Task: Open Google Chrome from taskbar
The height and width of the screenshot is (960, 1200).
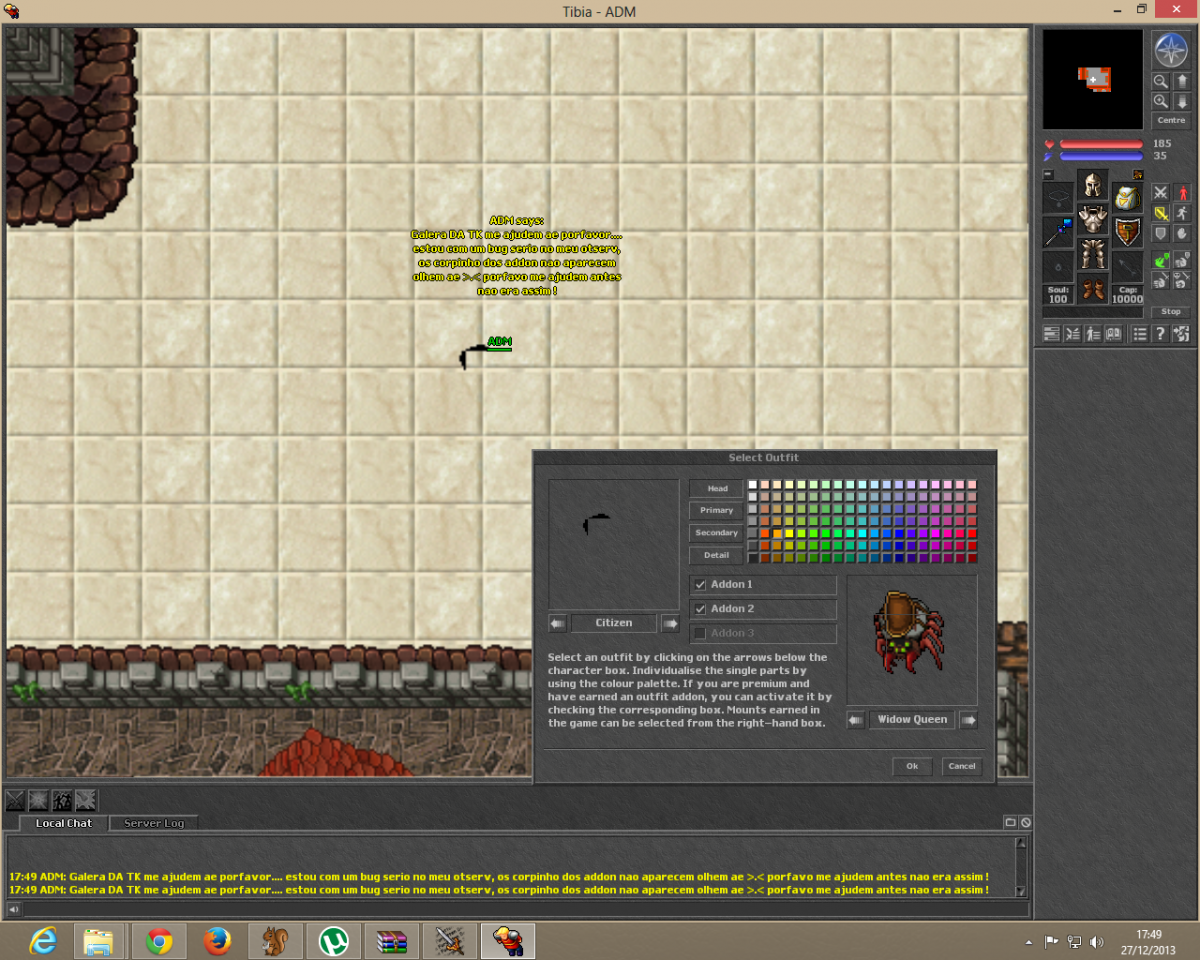Action: (x=159, y=941)
